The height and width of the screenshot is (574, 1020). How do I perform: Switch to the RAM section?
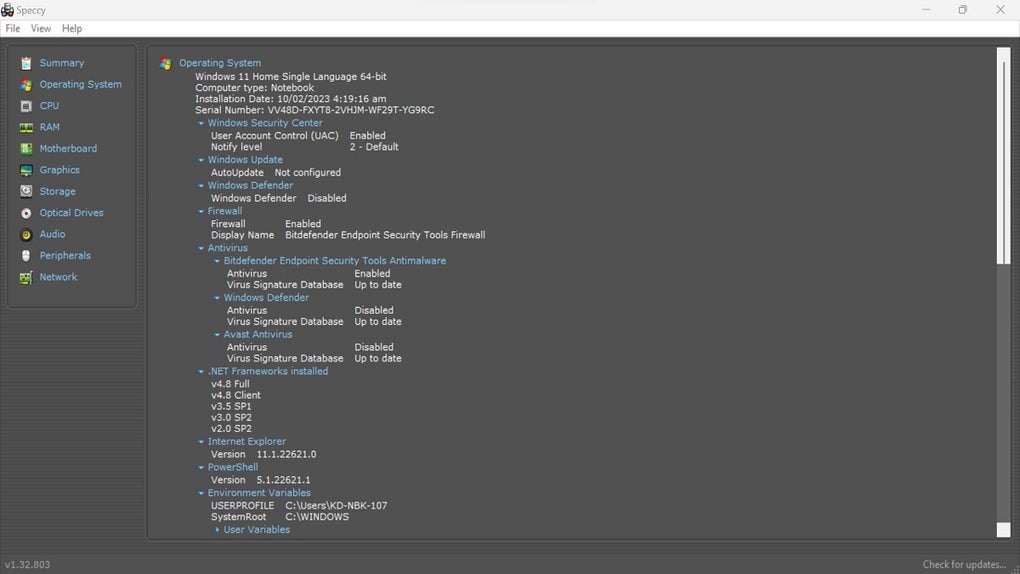(49, 127)
